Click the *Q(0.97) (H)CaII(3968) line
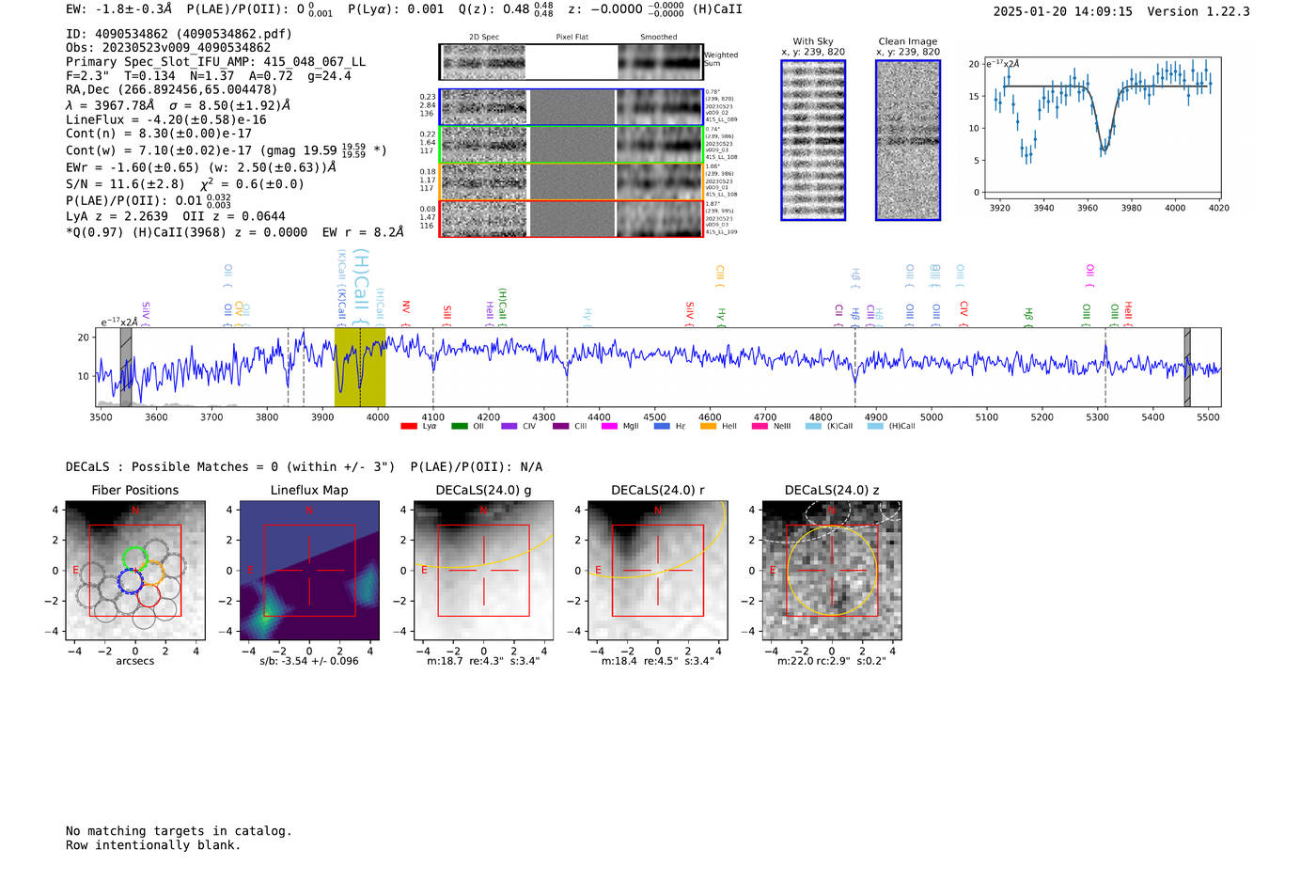This screenshot has width=1316, height=896. click(235, 232)
